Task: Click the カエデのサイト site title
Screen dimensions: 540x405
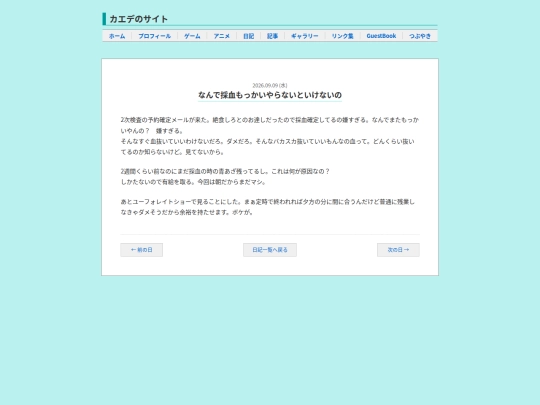Action: click(x=138, y=19)
